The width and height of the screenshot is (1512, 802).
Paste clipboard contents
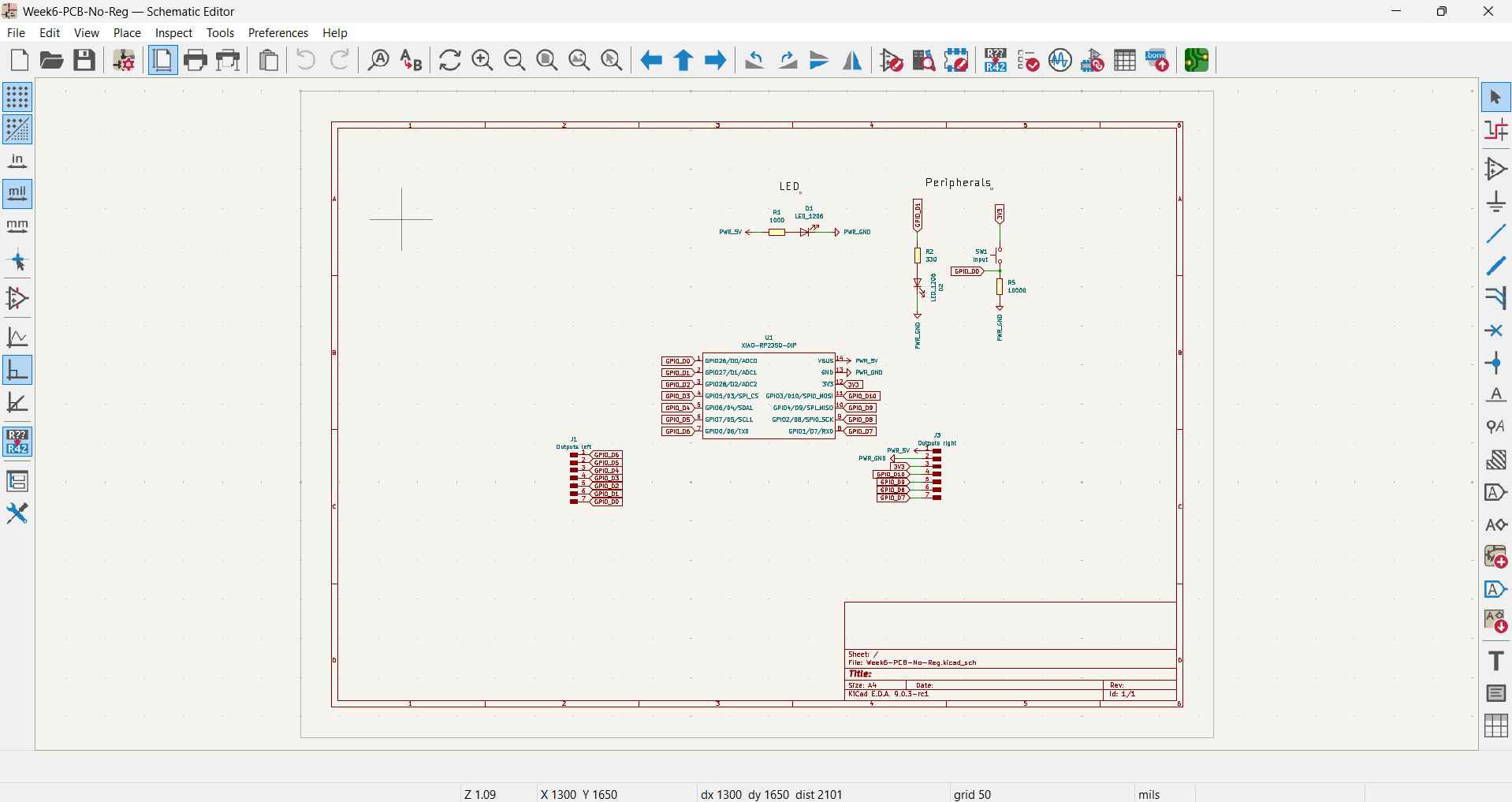pyautogui.click(x=269, y=60)
